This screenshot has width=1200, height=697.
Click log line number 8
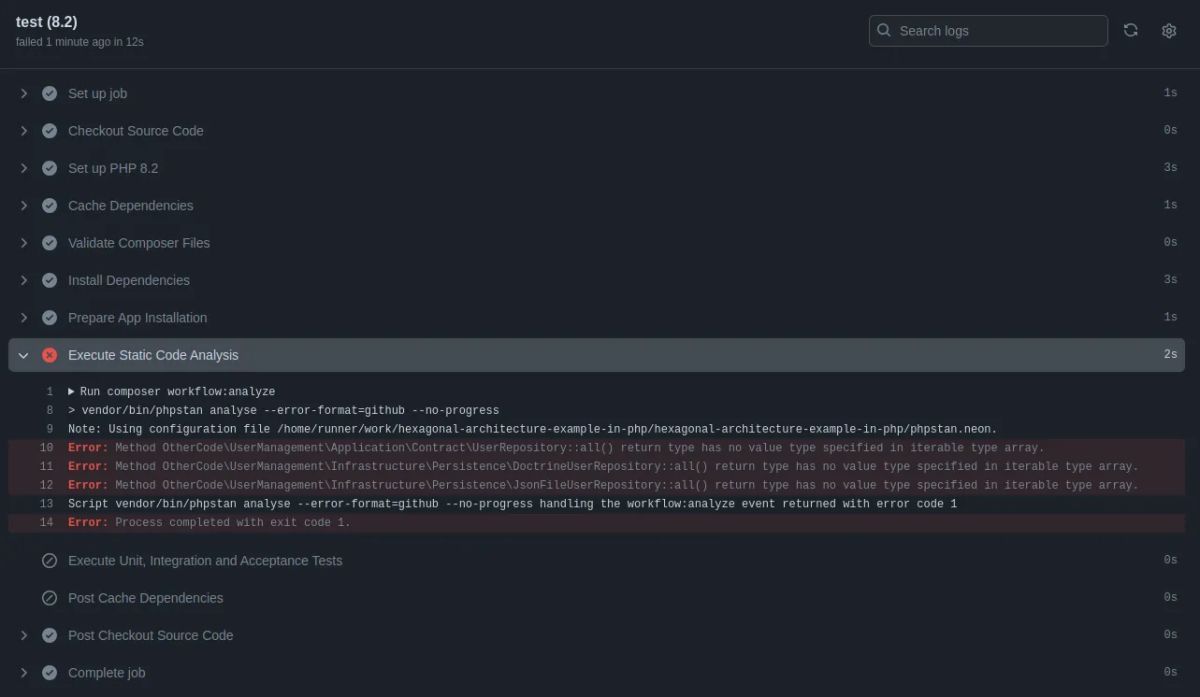click(50, 410)
